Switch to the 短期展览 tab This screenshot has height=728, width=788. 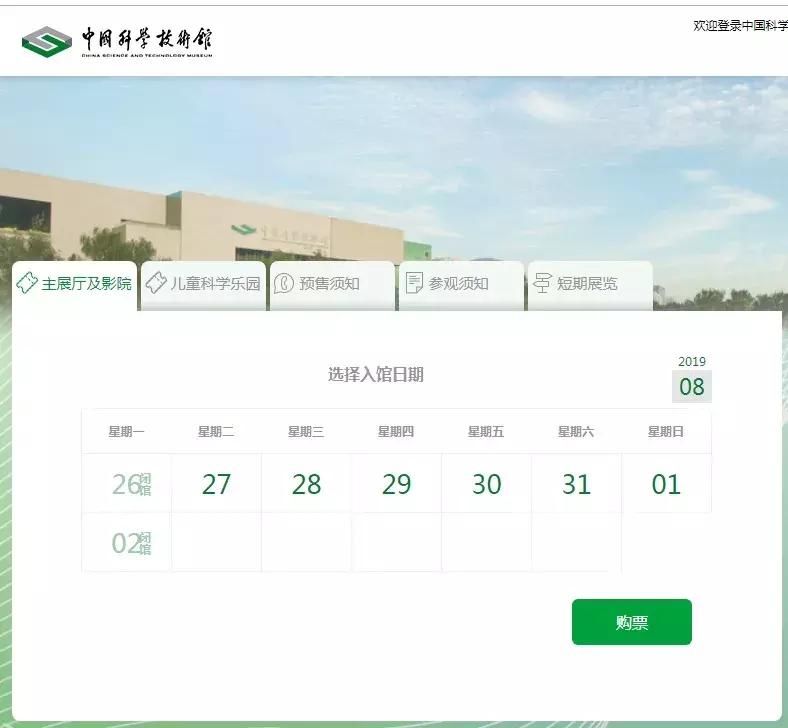[x=588, y=283]
